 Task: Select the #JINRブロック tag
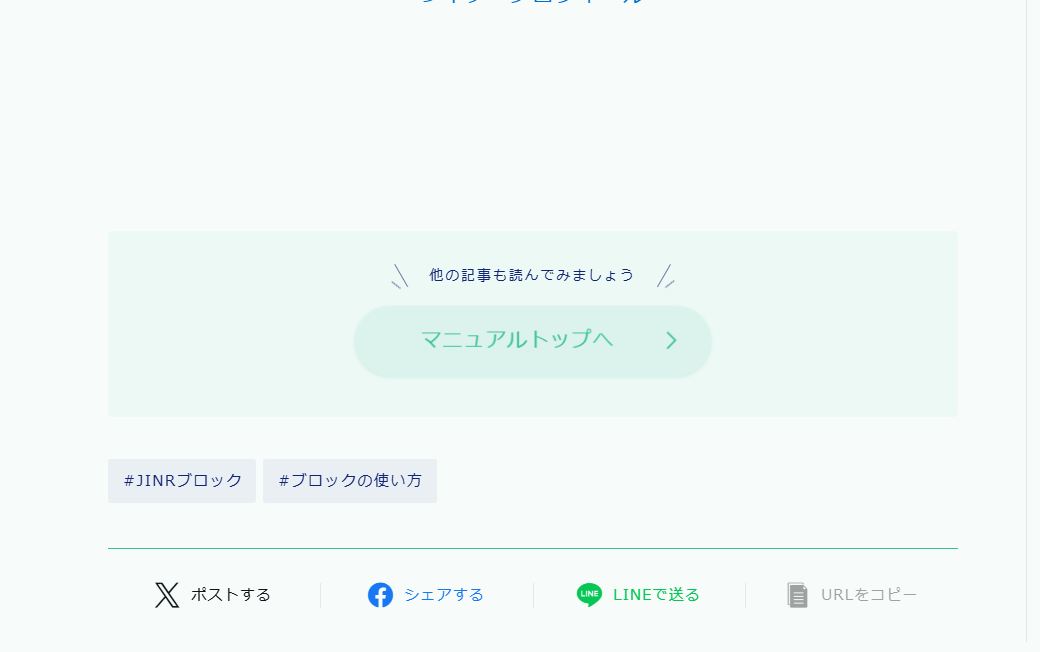pyautogui.click(x=182, y=481)
